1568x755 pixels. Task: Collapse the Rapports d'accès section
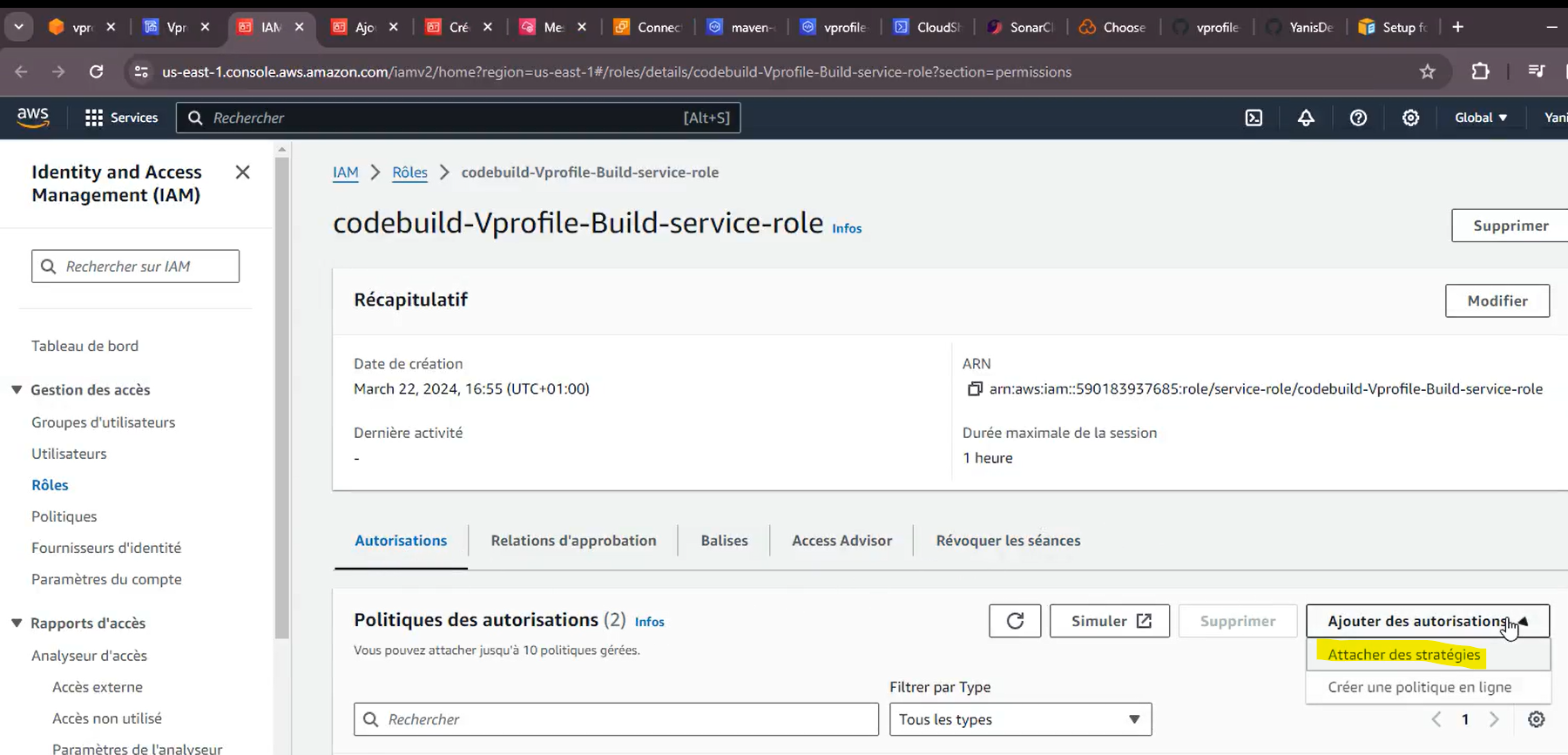coord(17,623)
